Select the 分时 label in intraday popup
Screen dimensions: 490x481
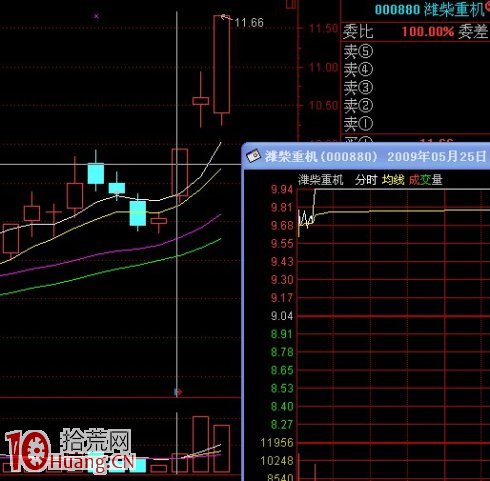pos(366,180)
